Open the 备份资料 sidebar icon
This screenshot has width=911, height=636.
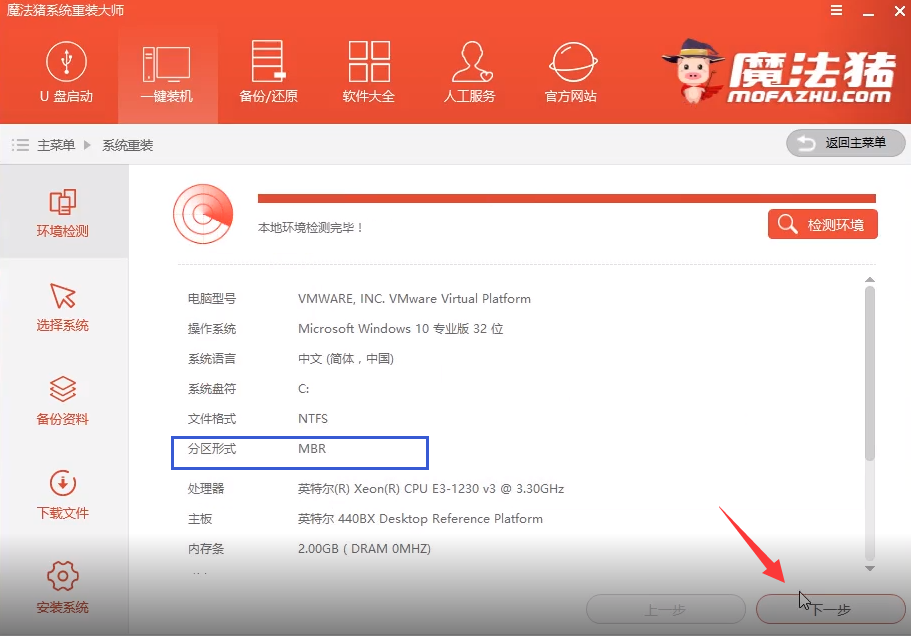point(63,400)
